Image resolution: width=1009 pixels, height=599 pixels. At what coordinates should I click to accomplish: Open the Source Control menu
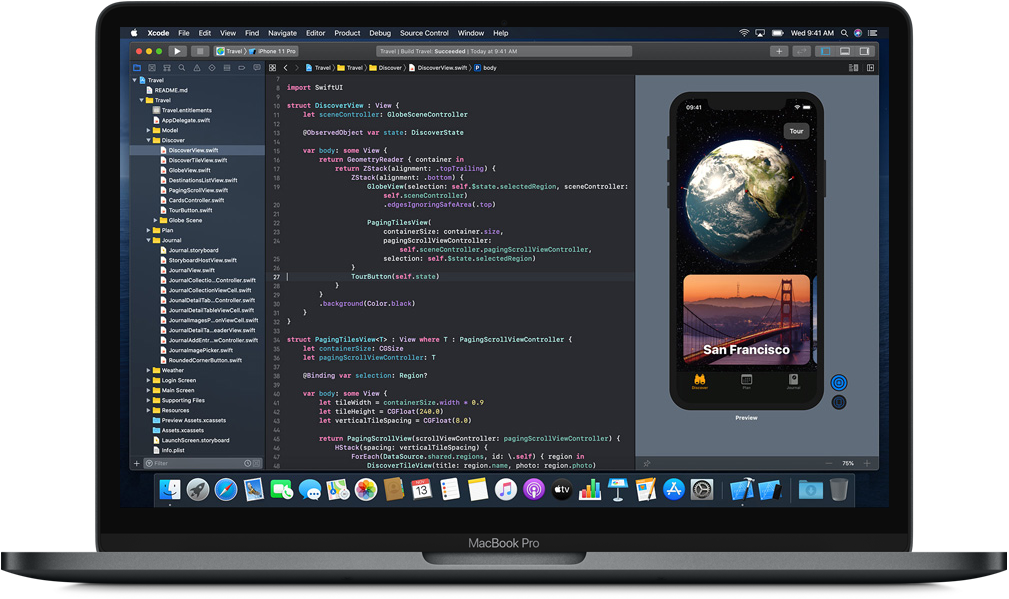[x=424, y=33]
